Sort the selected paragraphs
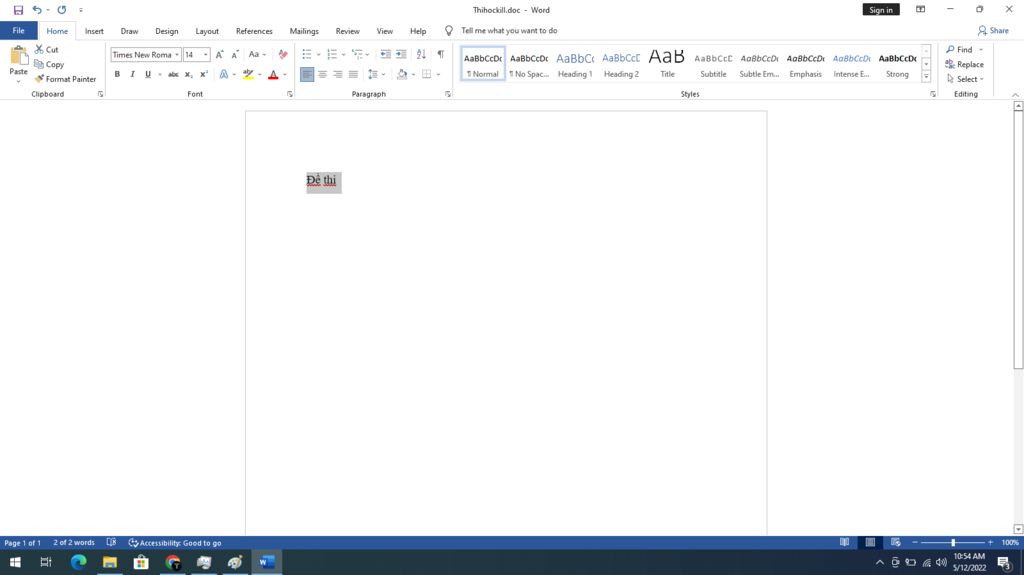The height and width of the screenshot is (575, 1024). click(421, 55)
